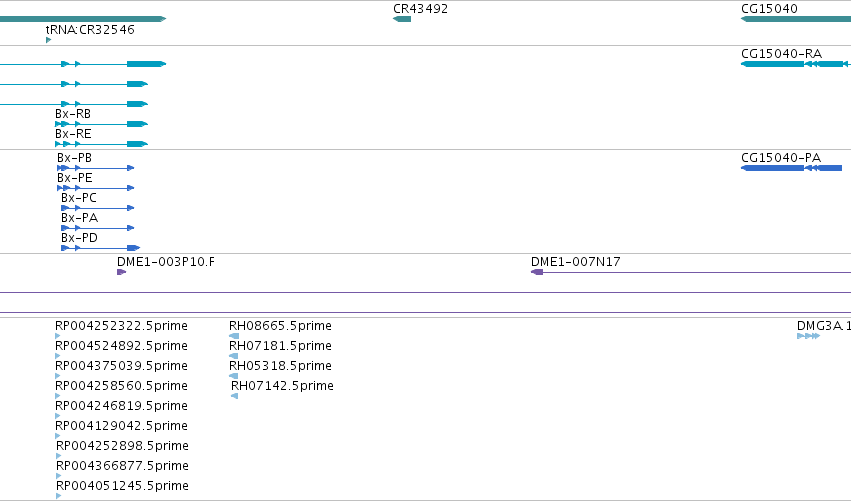Click the DME1-007N17 clone label
Image resolution: width=851 pixels, height=501 pixels.
(x=576, y=262)
